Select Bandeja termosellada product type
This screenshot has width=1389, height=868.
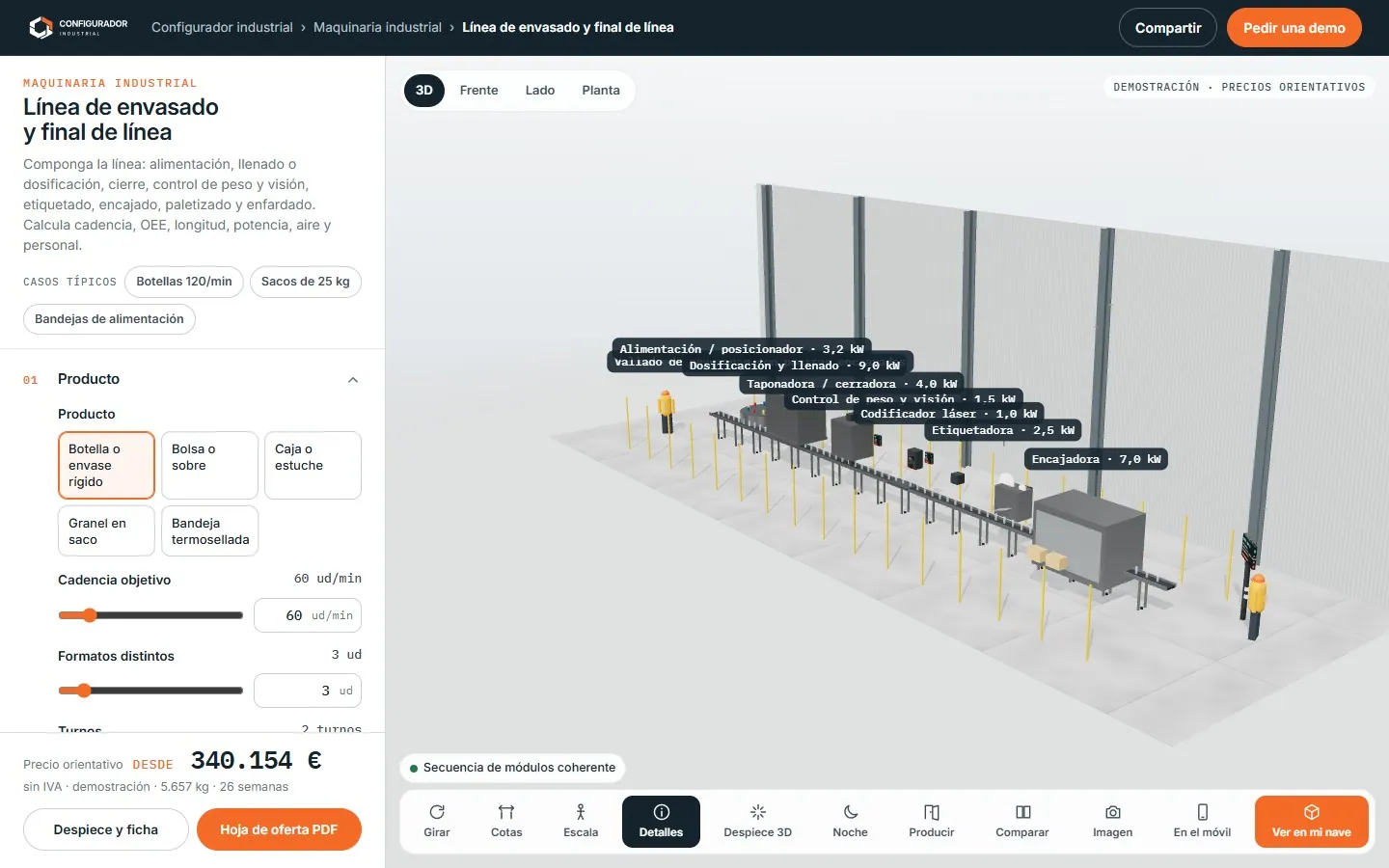(x=209, y=531)
